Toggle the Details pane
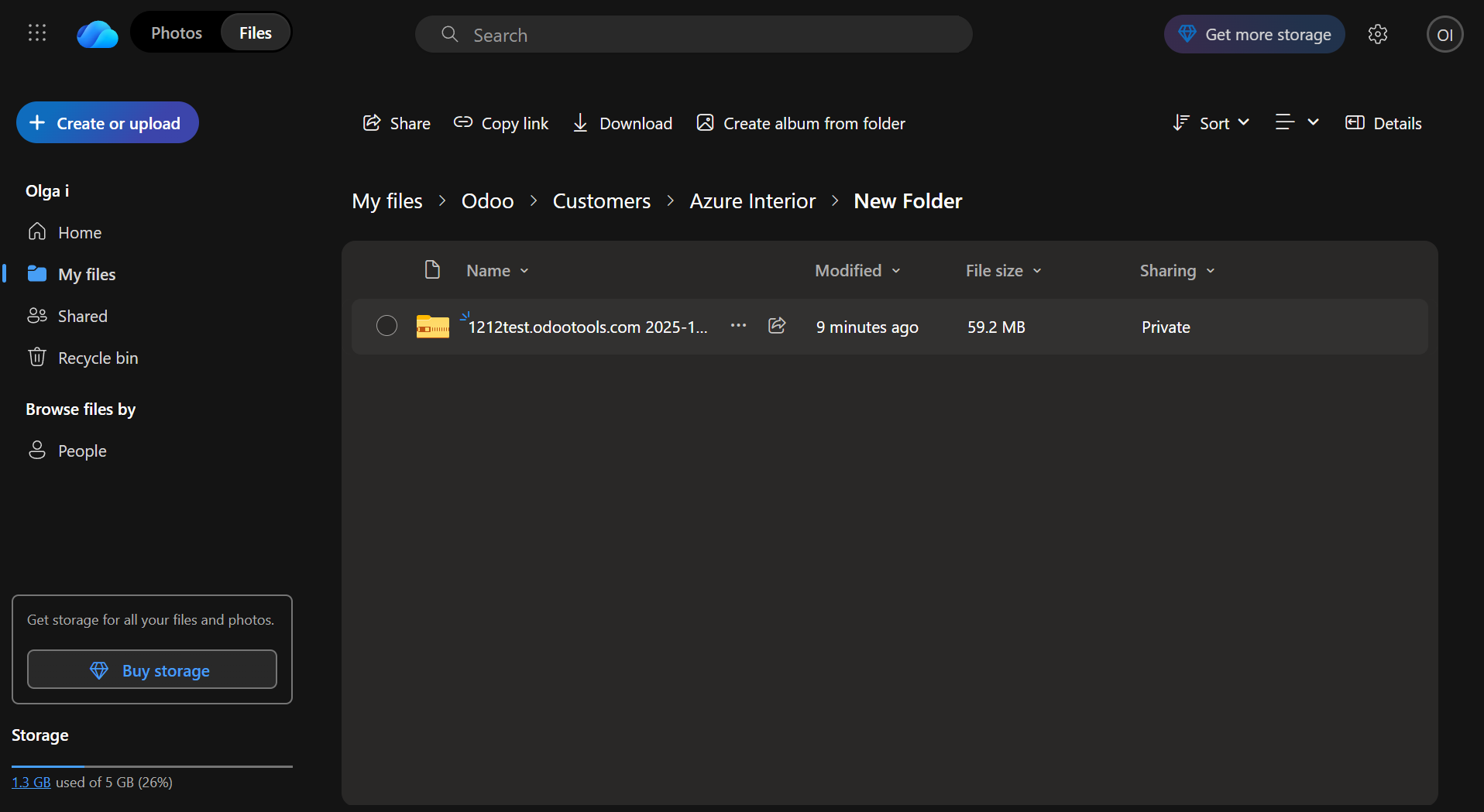The width and height of the screenshot is (1484, 812). click(x=1383, y=123)
